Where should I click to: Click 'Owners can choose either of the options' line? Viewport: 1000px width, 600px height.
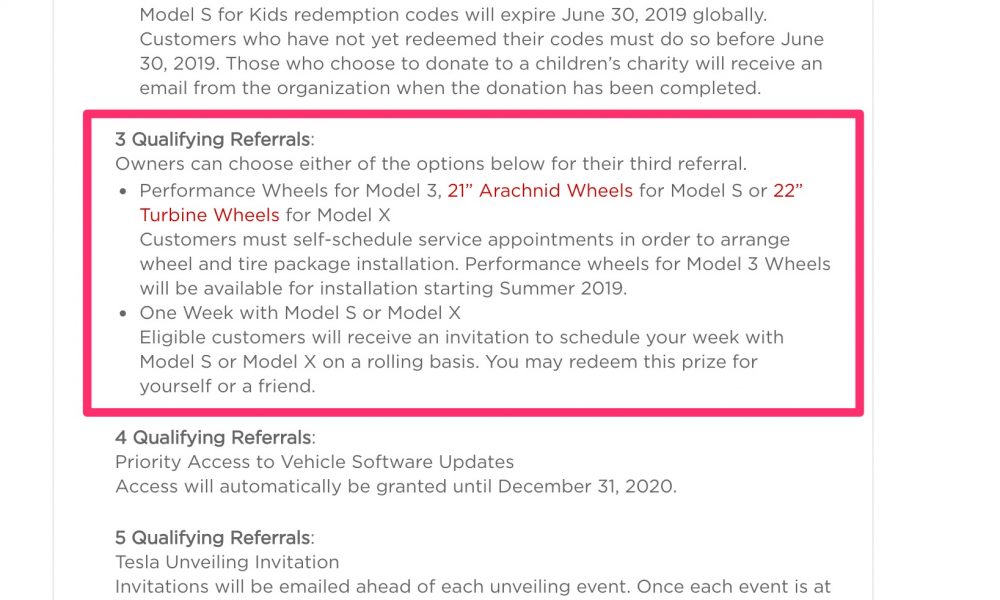click(x=430, y=164)
